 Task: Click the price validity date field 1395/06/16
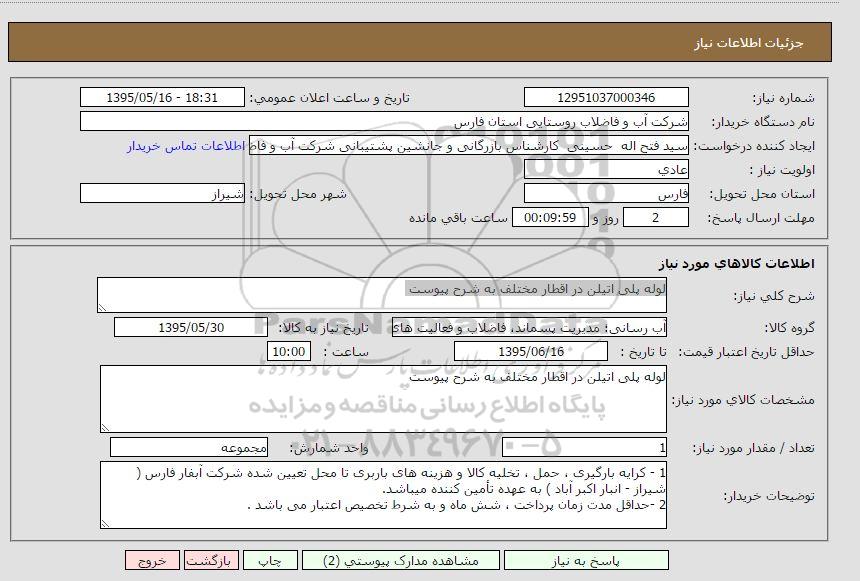pyautogui.click(x=531, y=352)
